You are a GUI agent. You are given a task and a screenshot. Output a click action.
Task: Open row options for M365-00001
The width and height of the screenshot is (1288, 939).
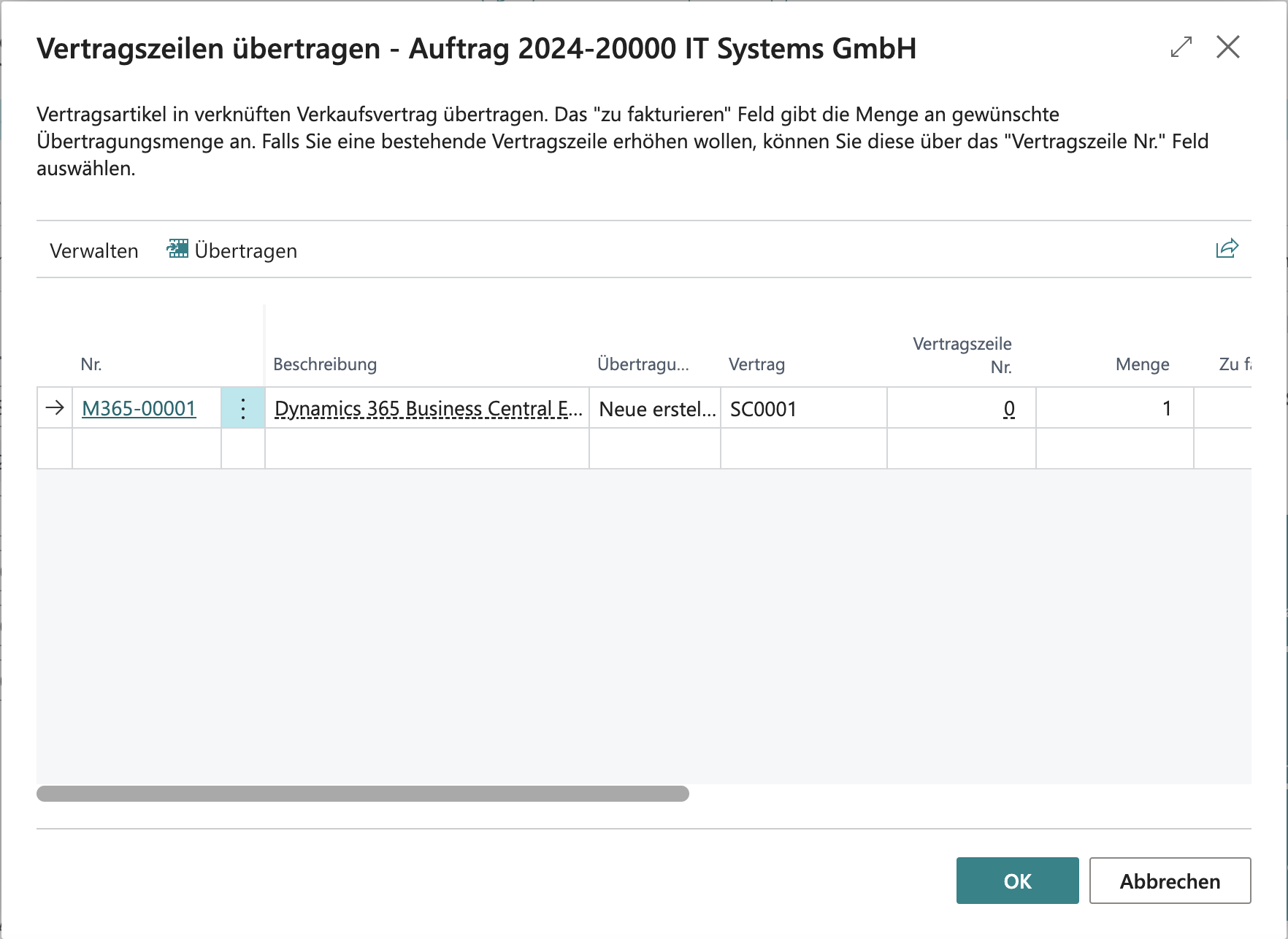pyautogui.click(x=243, y=408)
